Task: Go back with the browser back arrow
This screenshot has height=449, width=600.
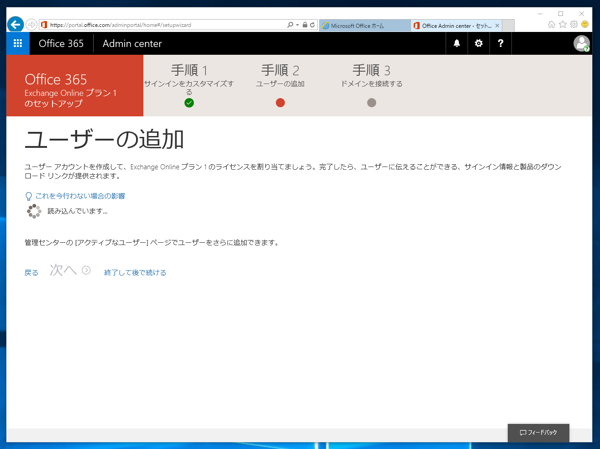Action: click(15, 25)
